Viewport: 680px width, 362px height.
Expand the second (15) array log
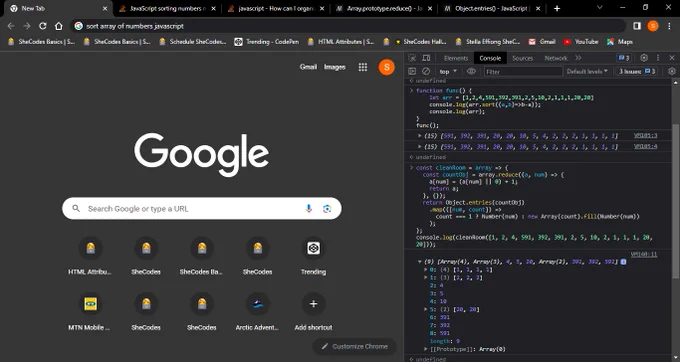pos(419,147)
